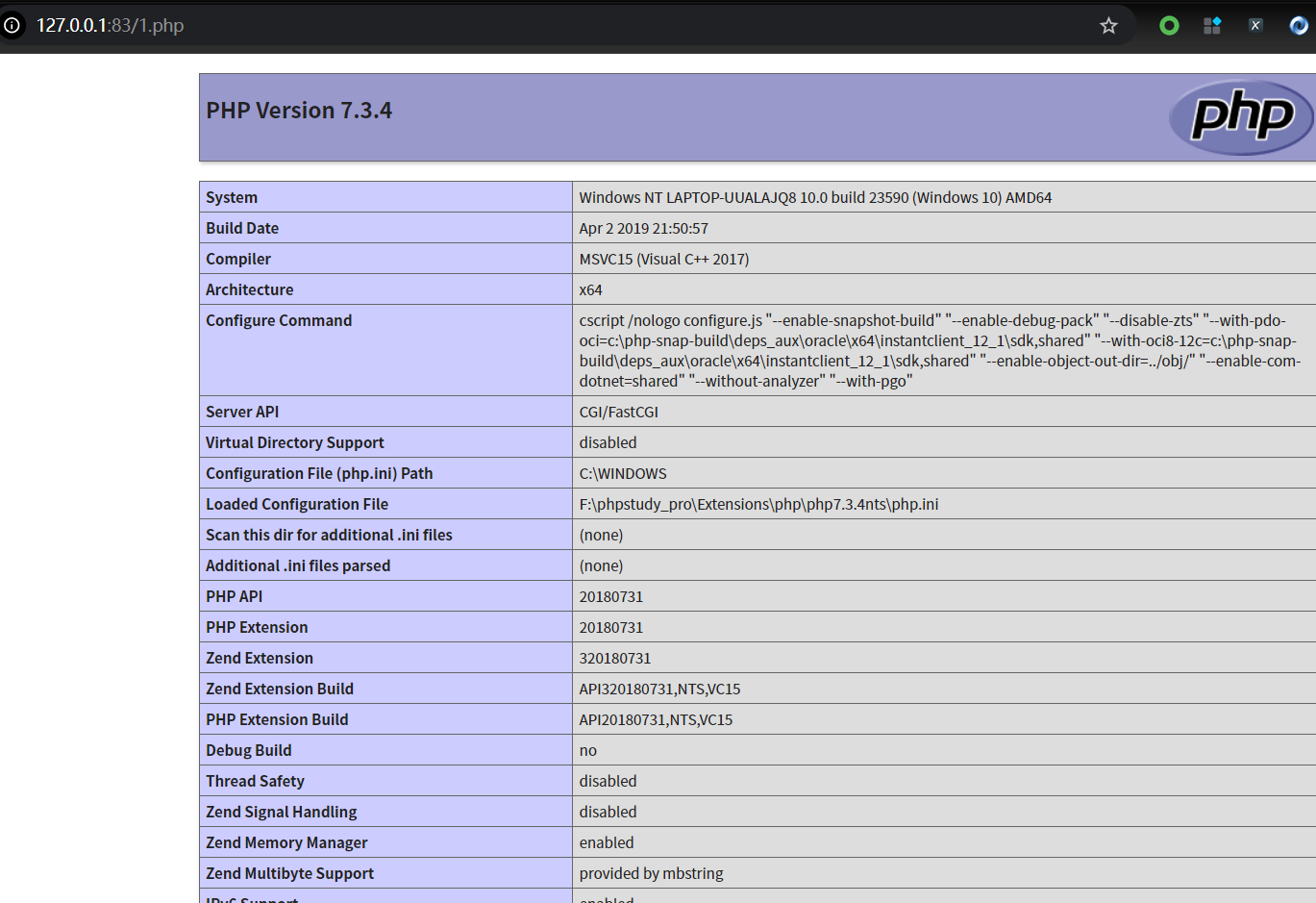This screenshot has height=903, width=1316.
Task: Click Configuration File (php.ini) Path label
Action: (x=319, y=473)
